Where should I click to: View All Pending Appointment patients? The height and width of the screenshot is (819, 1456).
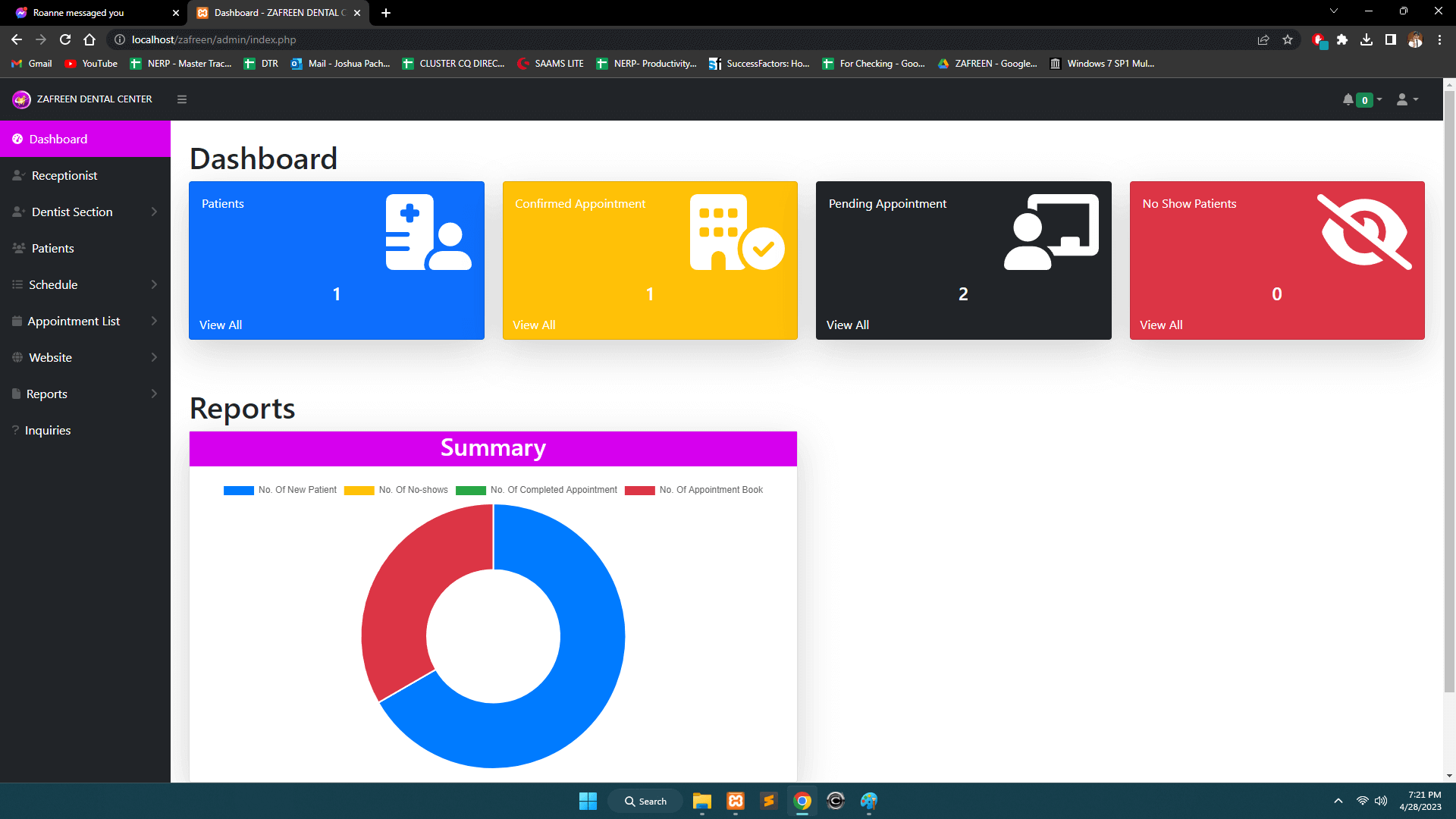tap(847, 325)
